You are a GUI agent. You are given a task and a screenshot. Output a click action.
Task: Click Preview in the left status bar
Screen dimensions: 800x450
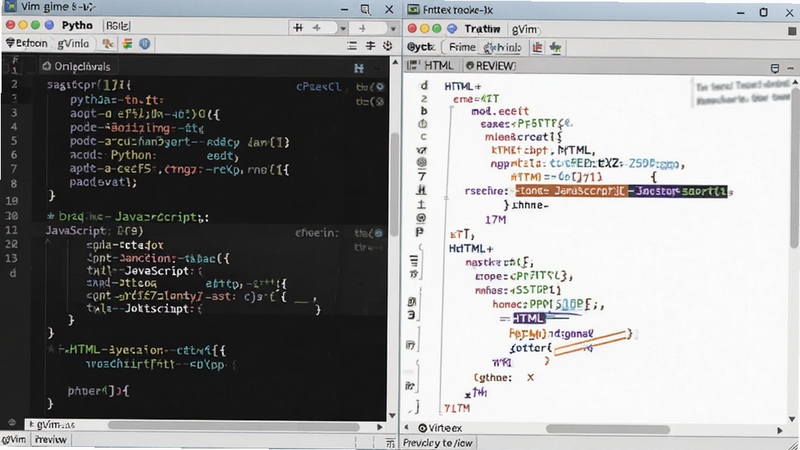tap(51, 439)
